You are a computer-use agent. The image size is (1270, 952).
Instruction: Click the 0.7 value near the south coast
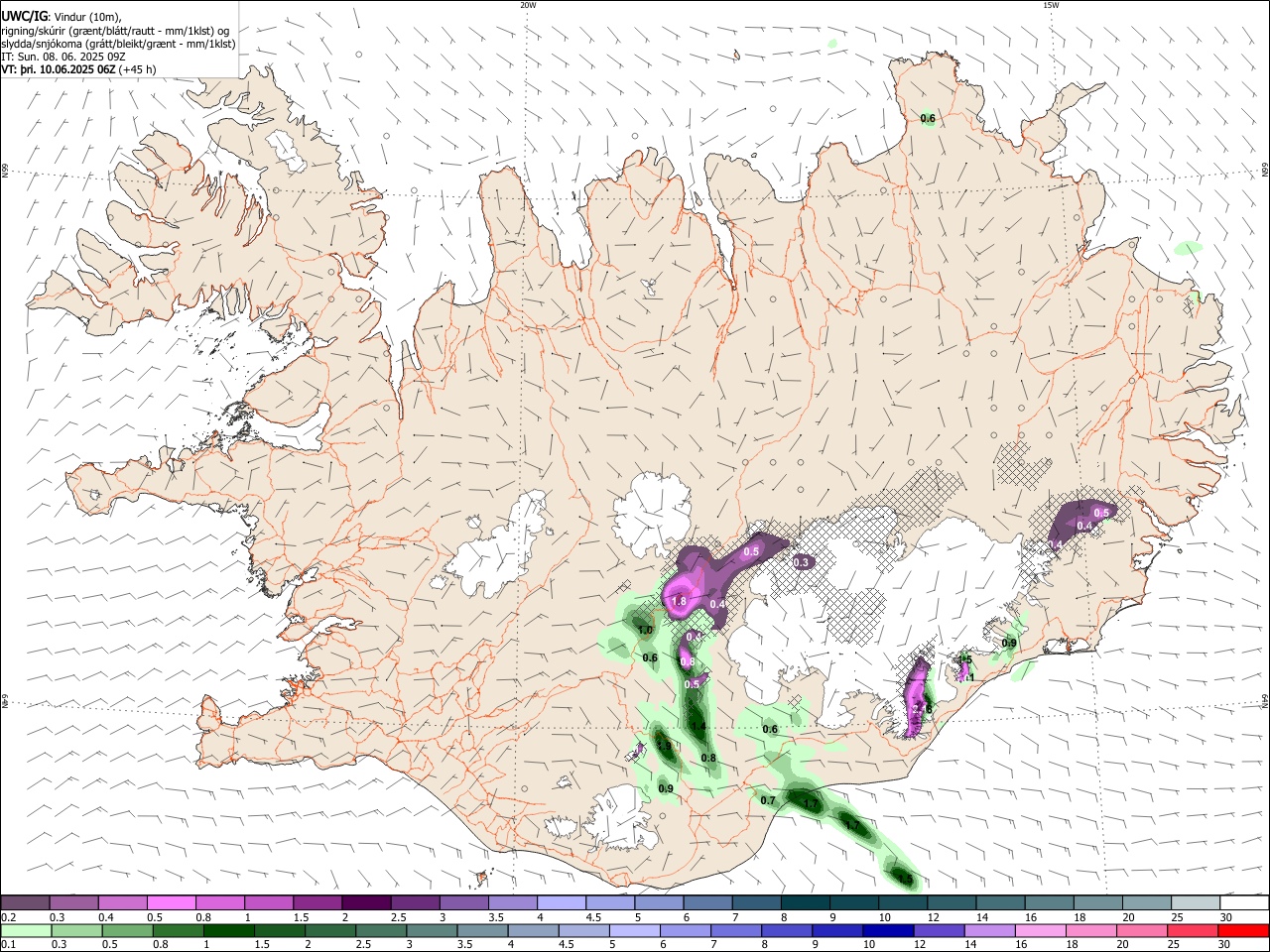pos(767,800)
